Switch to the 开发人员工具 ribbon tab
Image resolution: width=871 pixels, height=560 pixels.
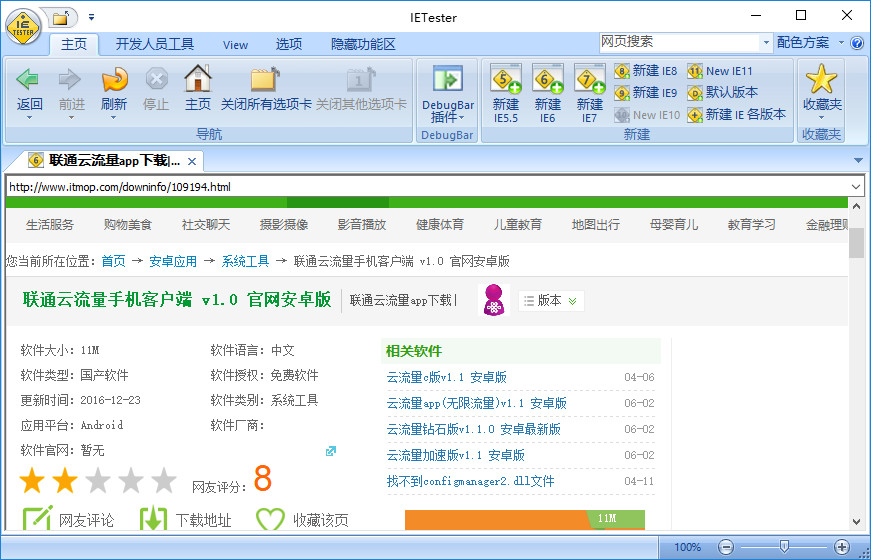coord(154,44)
